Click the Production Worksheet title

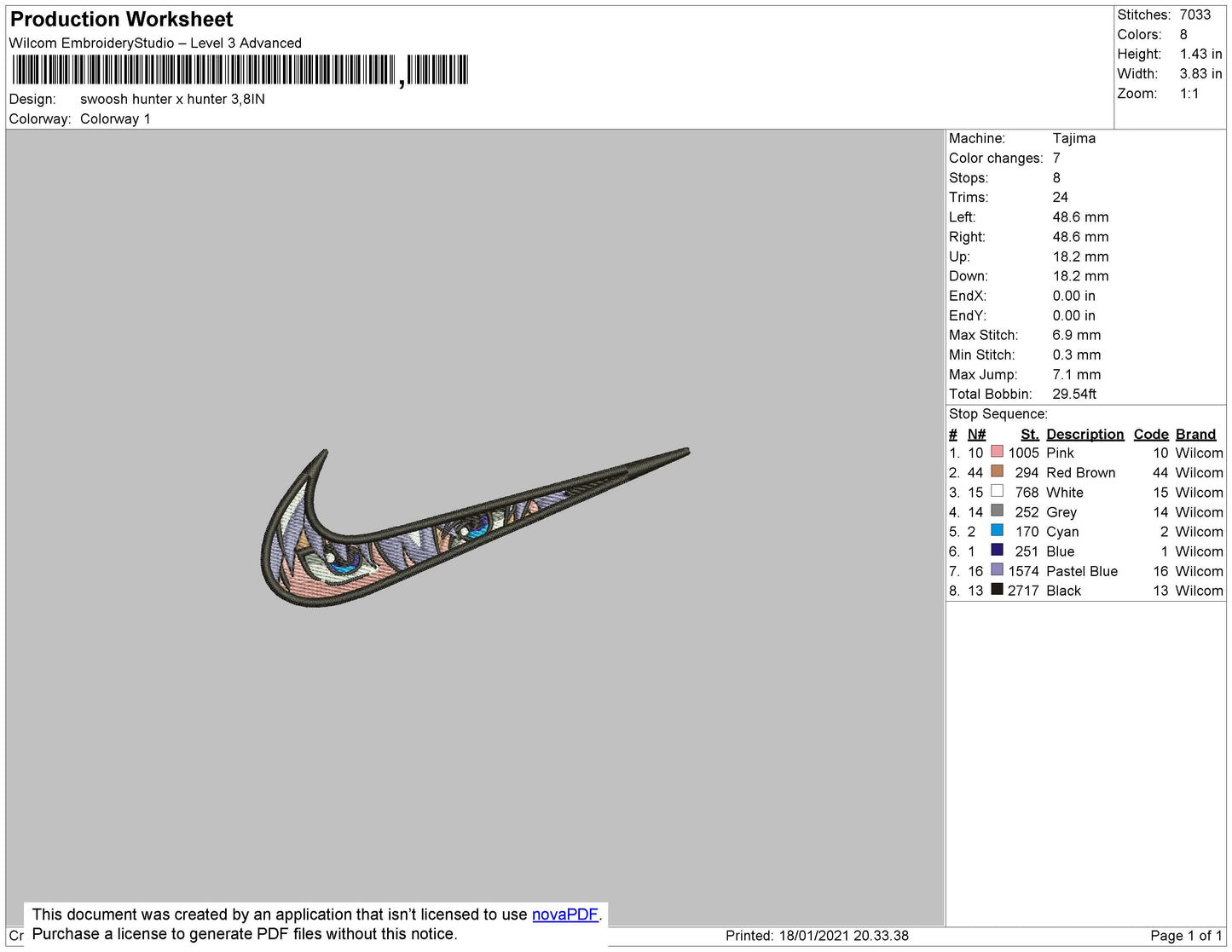(121, 20)
